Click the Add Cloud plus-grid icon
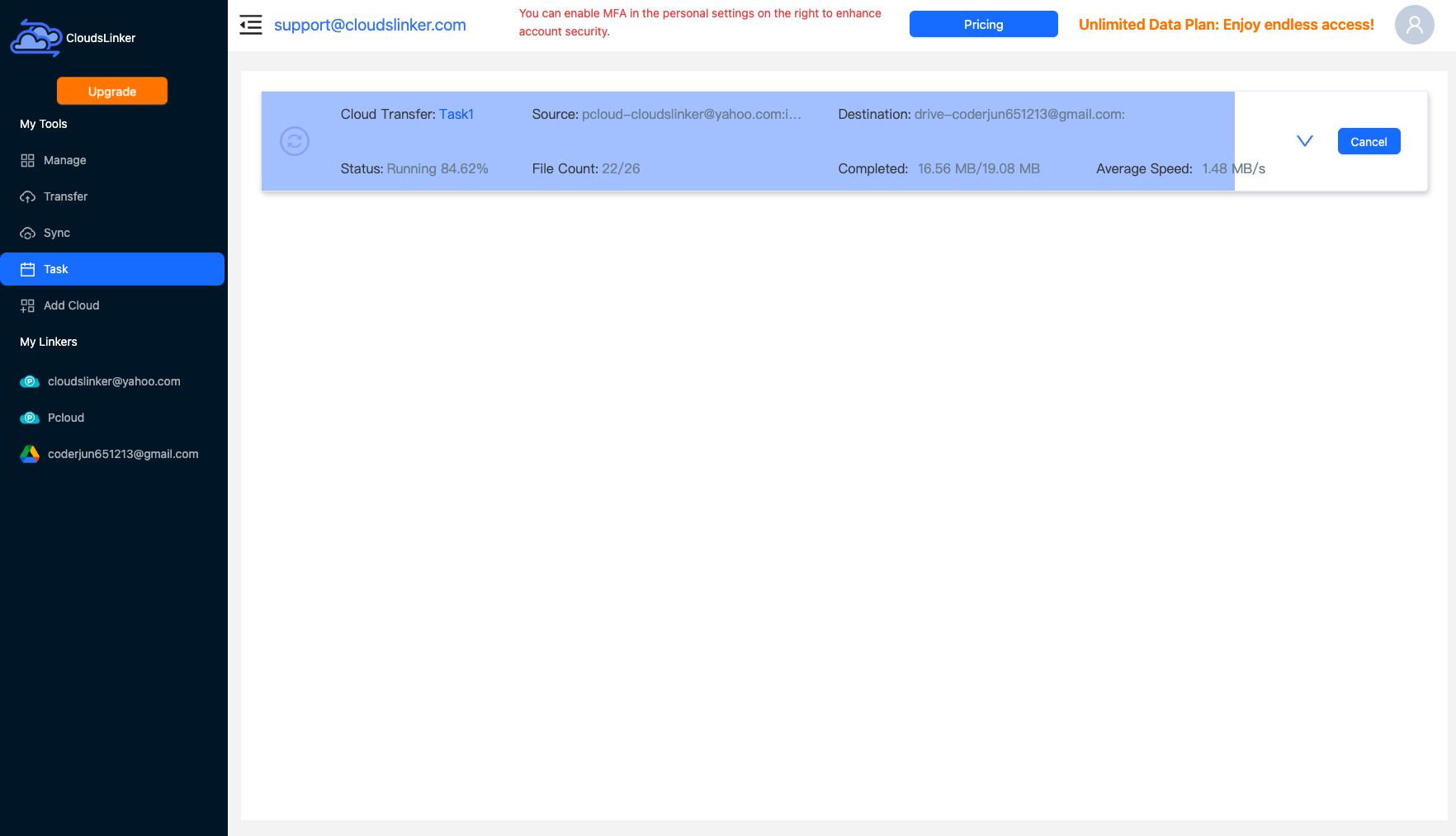The image size is (1456, 836). pos(27,305)
